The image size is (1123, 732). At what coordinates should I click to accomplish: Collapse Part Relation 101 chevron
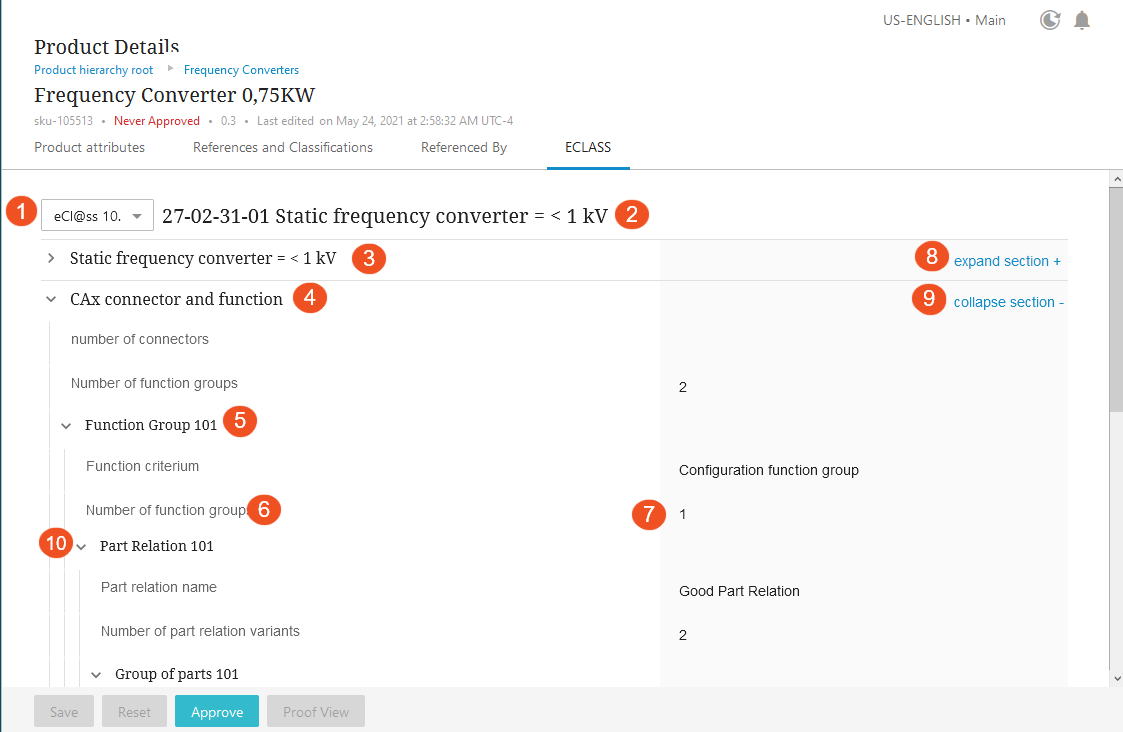point(82,546)
